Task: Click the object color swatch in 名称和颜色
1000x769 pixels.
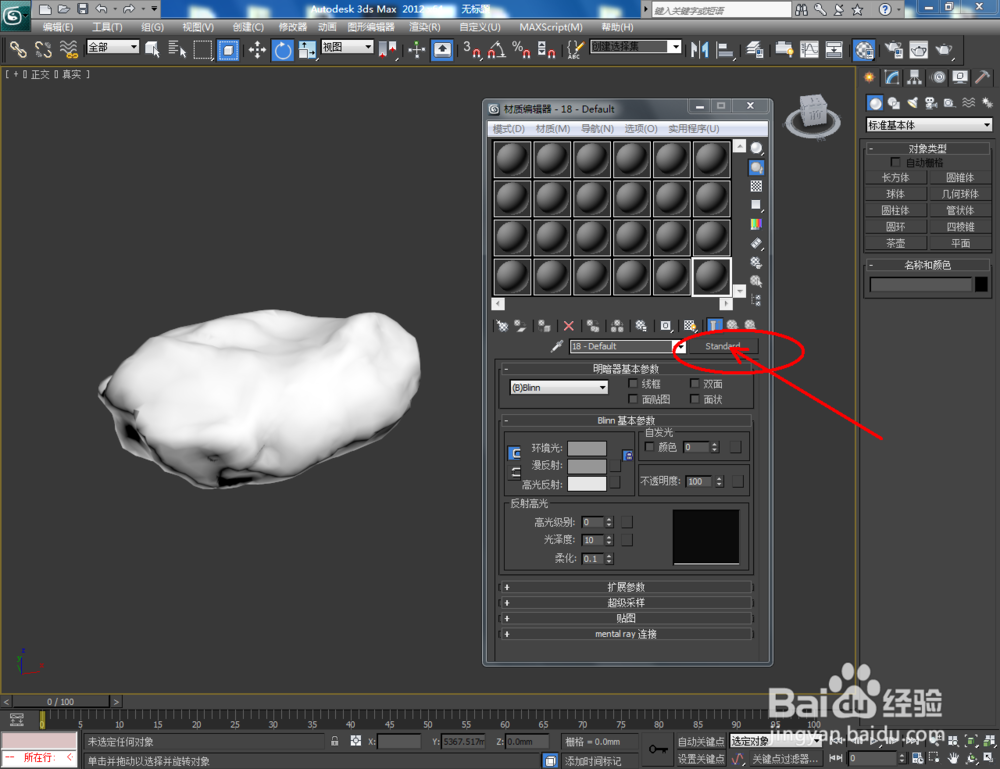Action: 982,284
